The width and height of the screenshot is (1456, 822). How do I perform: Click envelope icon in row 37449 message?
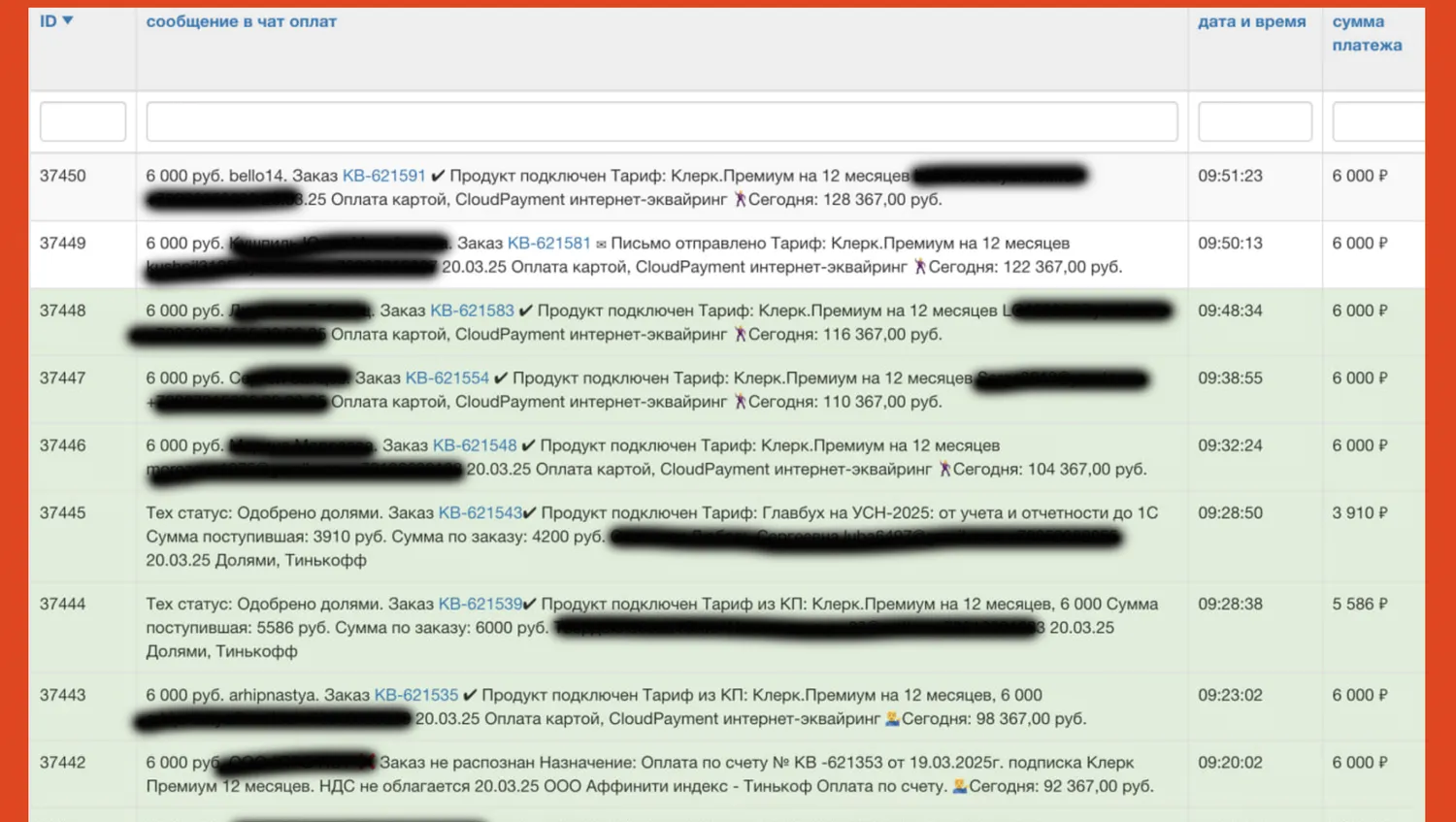601,245
